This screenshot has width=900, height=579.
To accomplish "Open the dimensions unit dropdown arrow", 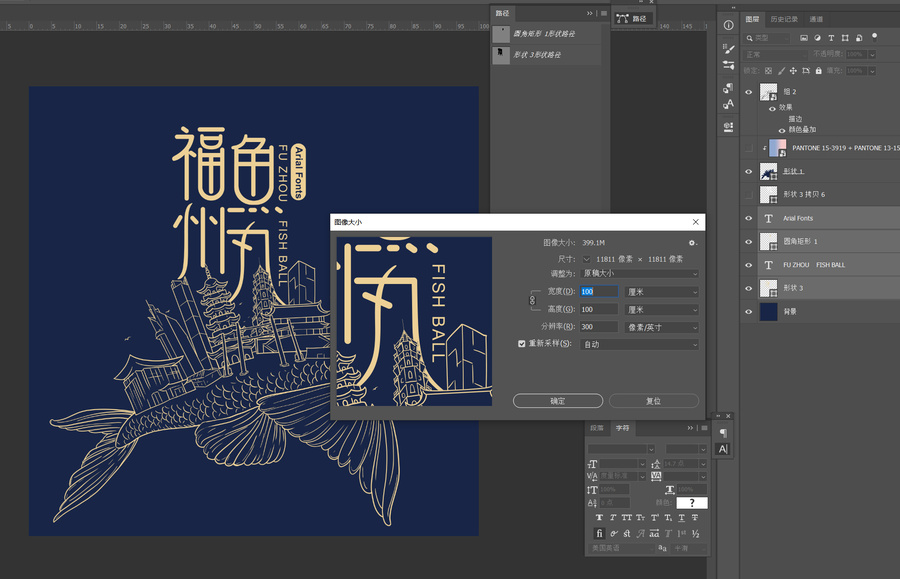I will click(x=586, y=259).
